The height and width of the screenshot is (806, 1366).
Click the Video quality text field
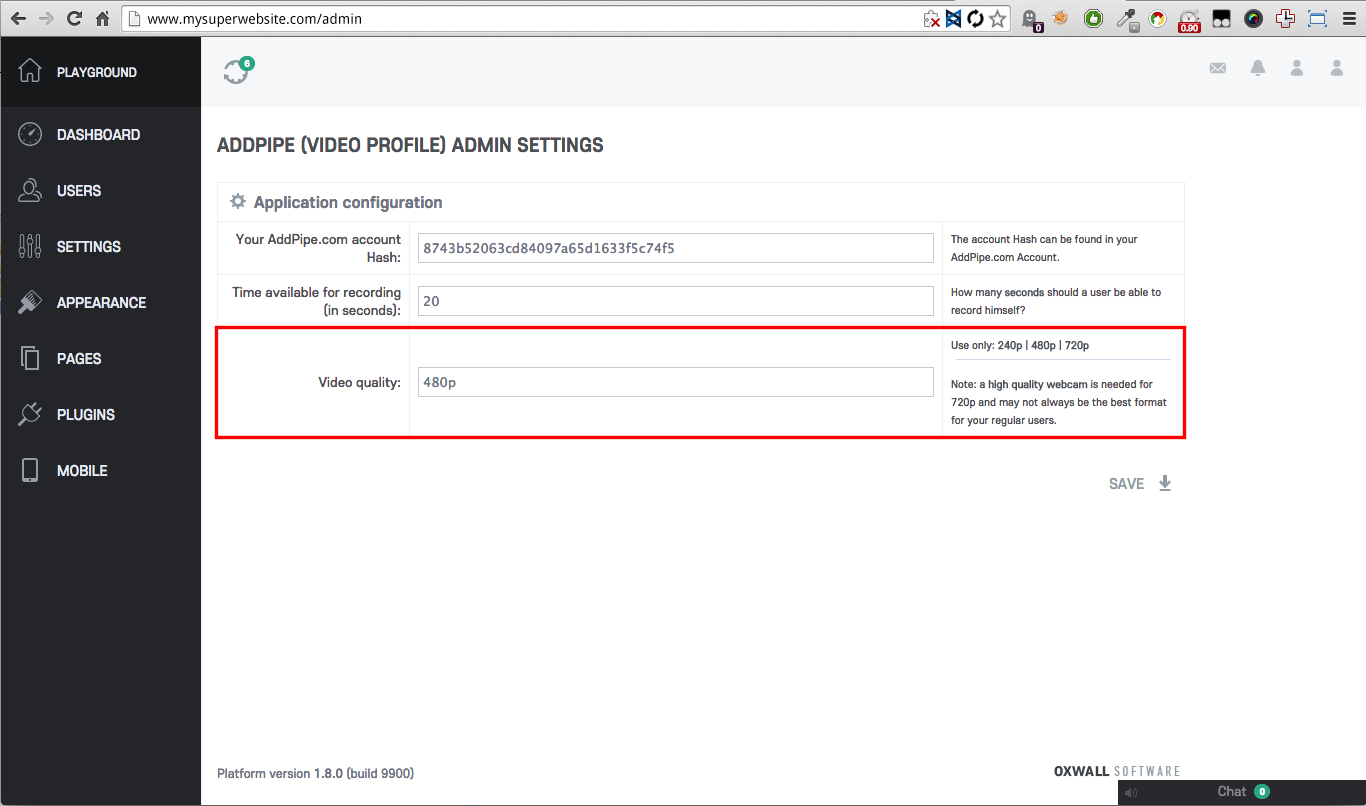pyautogui.click(x=675, y=382)
